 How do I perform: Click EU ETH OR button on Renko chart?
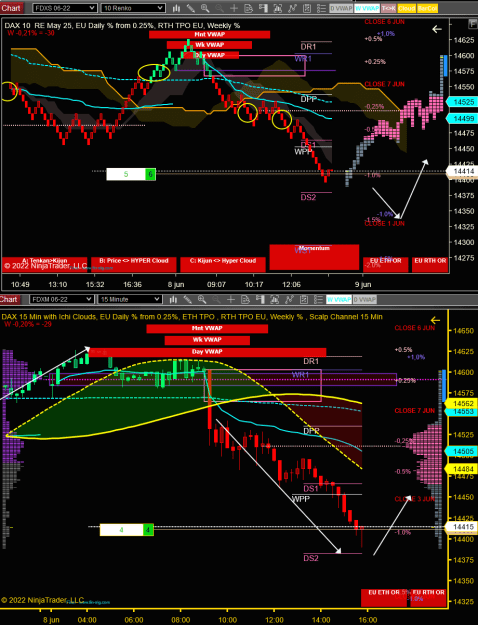coord(386,264)
